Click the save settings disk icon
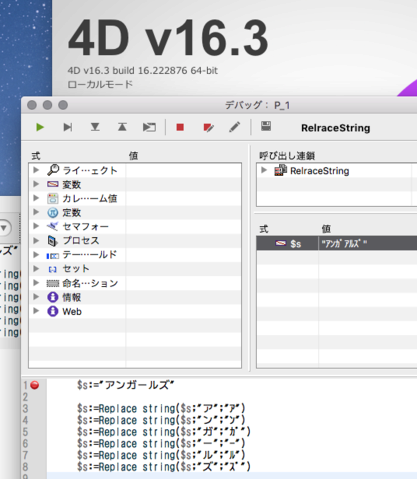 coord(266,126)
